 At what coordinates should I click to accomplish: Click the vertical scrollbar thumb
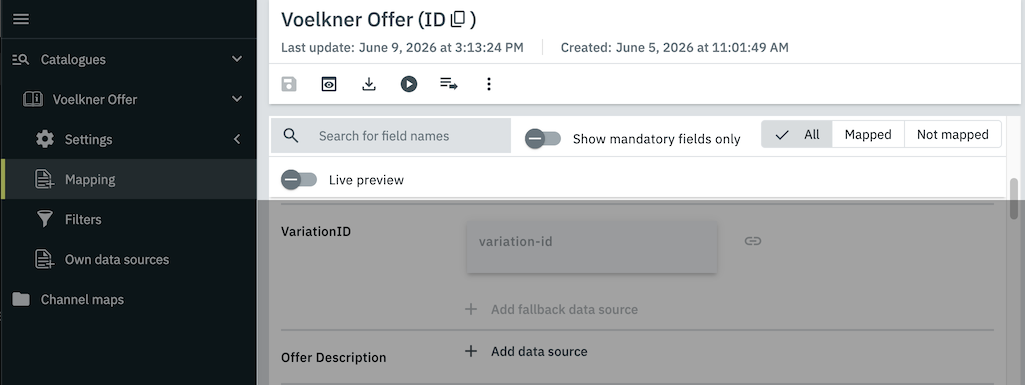click(1014, 199)
